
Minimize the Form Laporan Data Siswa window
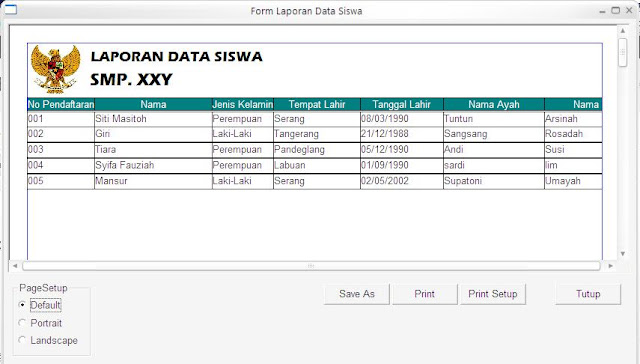(602, 11)
